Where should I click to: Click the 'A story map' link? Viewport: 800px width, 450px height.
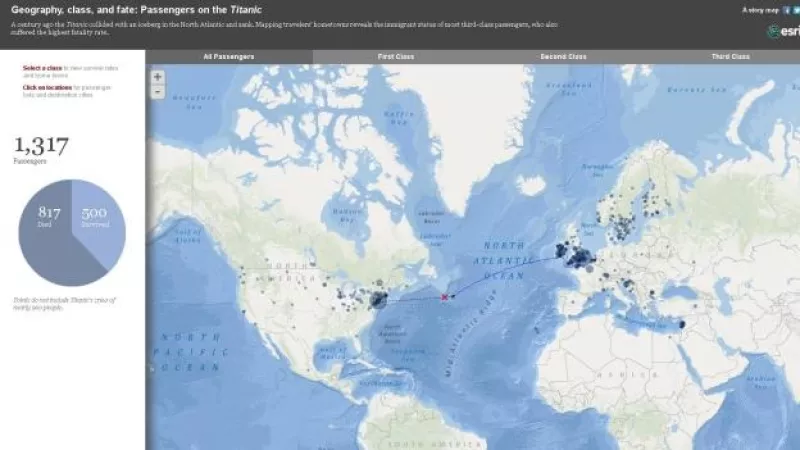tap(759, 10)
